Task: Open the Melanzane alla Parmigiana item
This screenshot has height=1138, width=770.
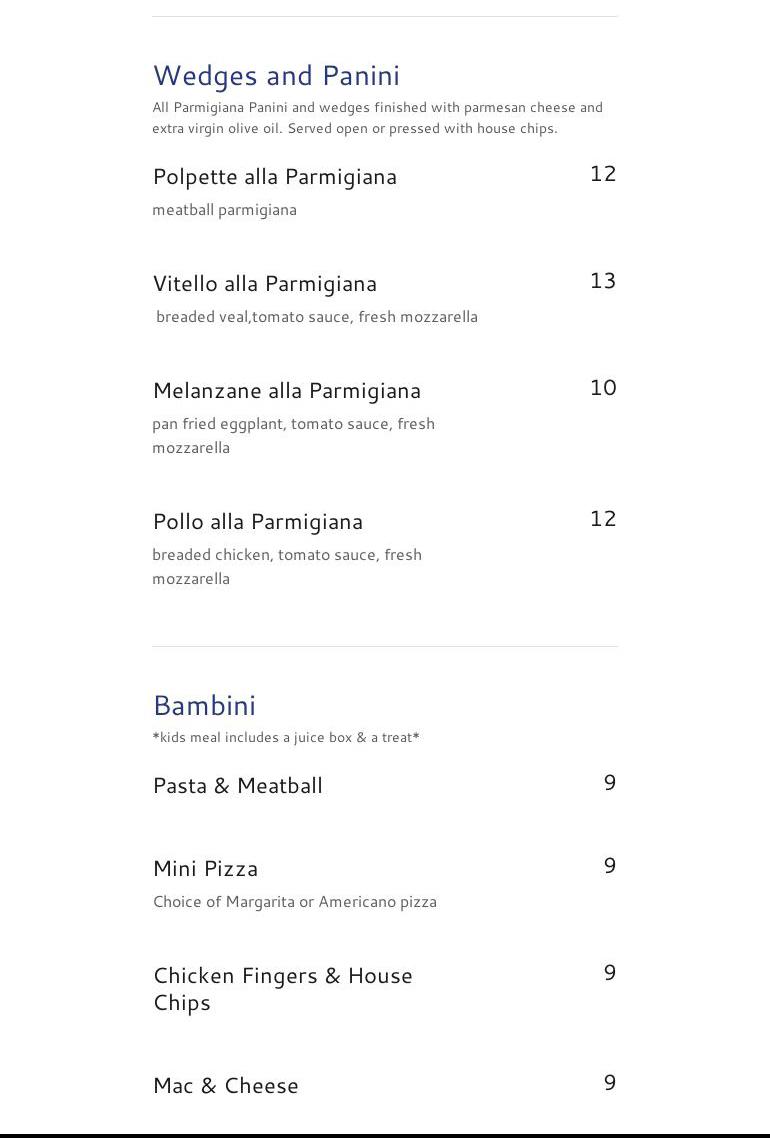Action: click(x=287, y=391)
